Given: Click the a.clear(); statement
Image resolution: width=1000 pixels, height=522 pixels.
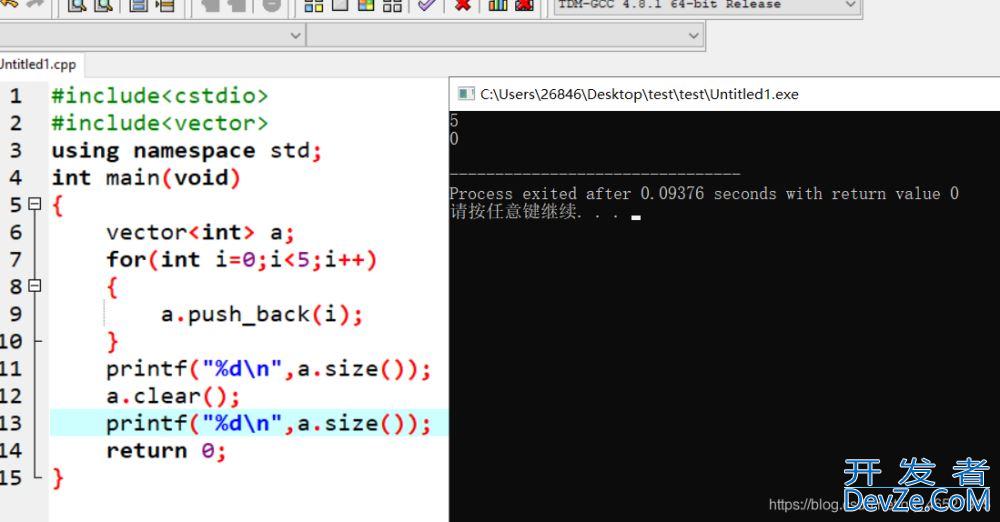Looking at the screenshot, I should coord(173,396).
